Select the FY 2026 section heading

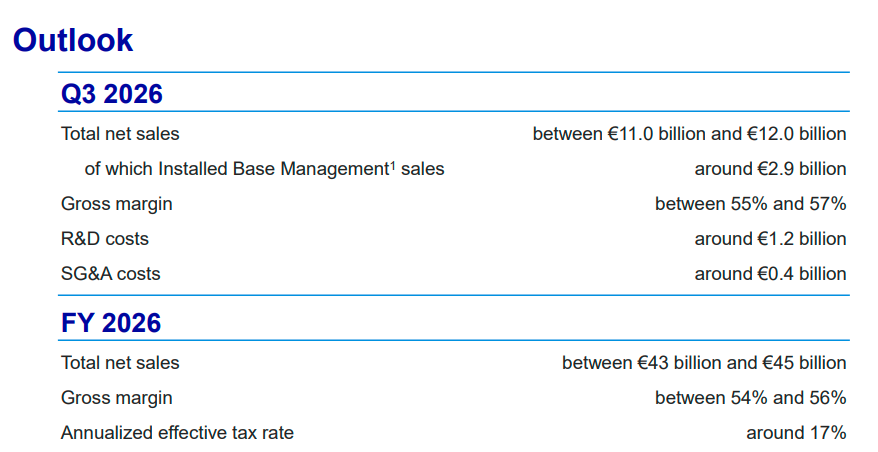coord(111,323)
